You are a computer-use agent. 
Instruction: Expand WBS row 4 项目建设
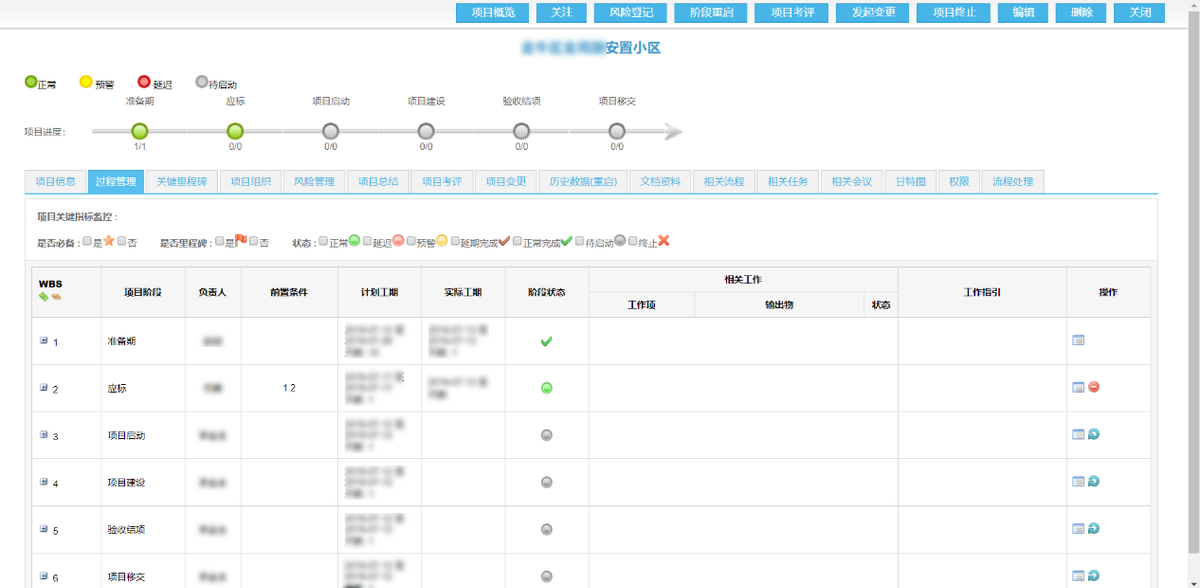point(44,481)
